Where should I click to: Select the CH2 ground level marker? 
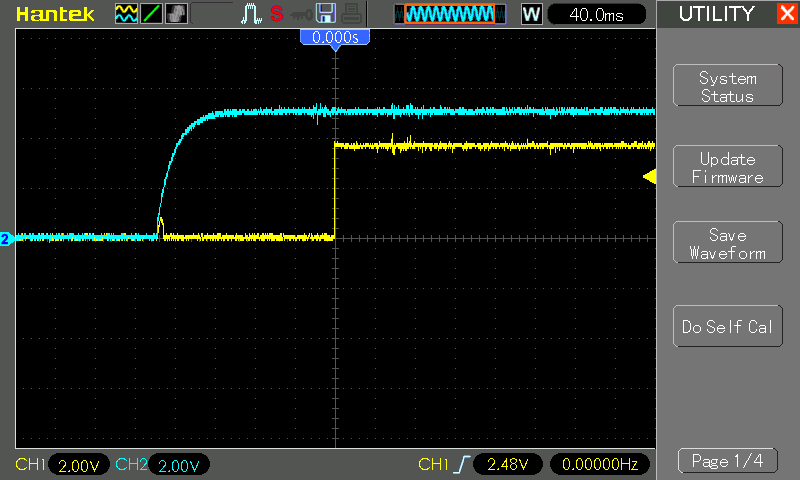(6, 239)
